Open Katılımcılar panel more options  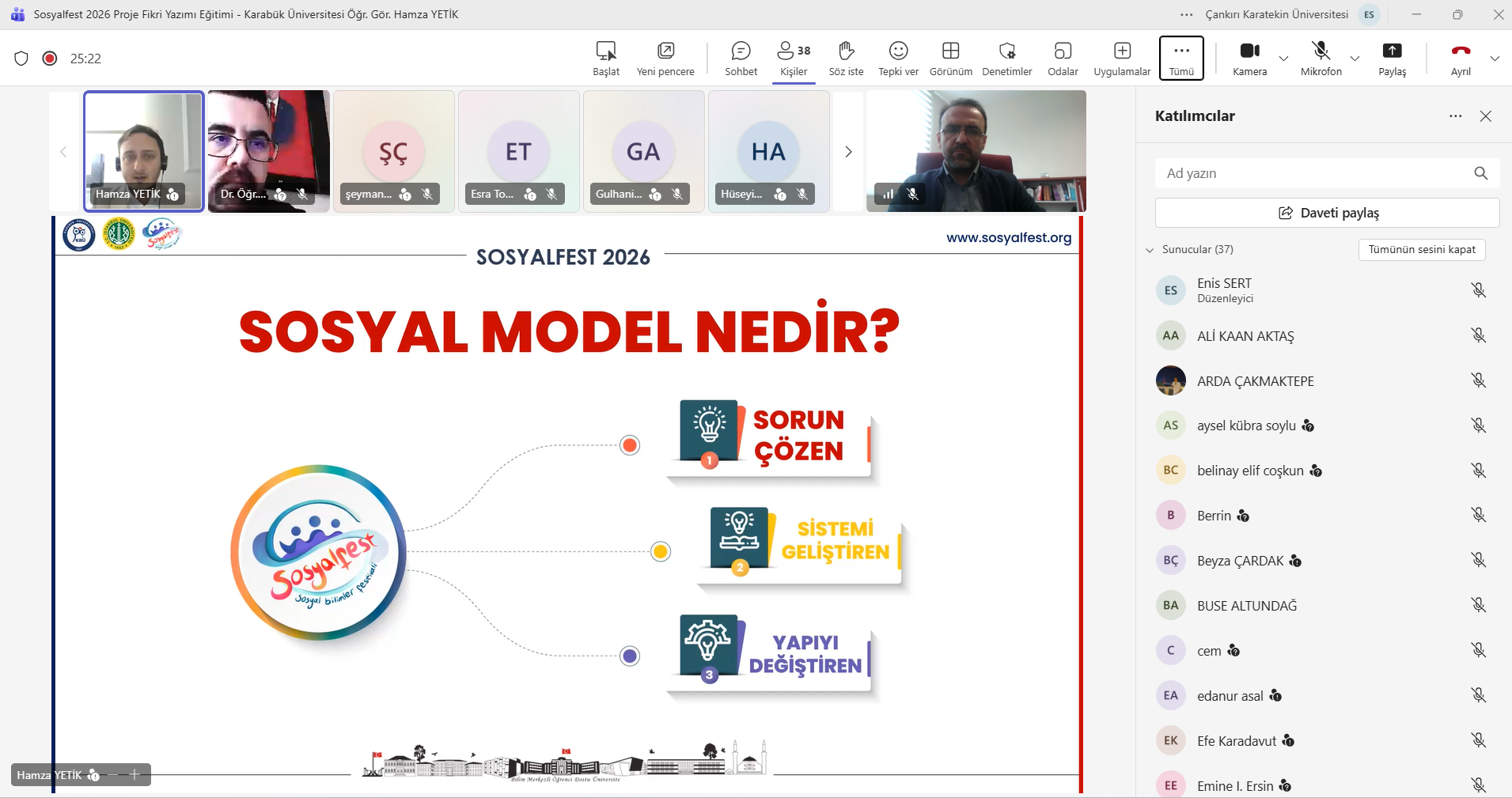coord(1455,116)
